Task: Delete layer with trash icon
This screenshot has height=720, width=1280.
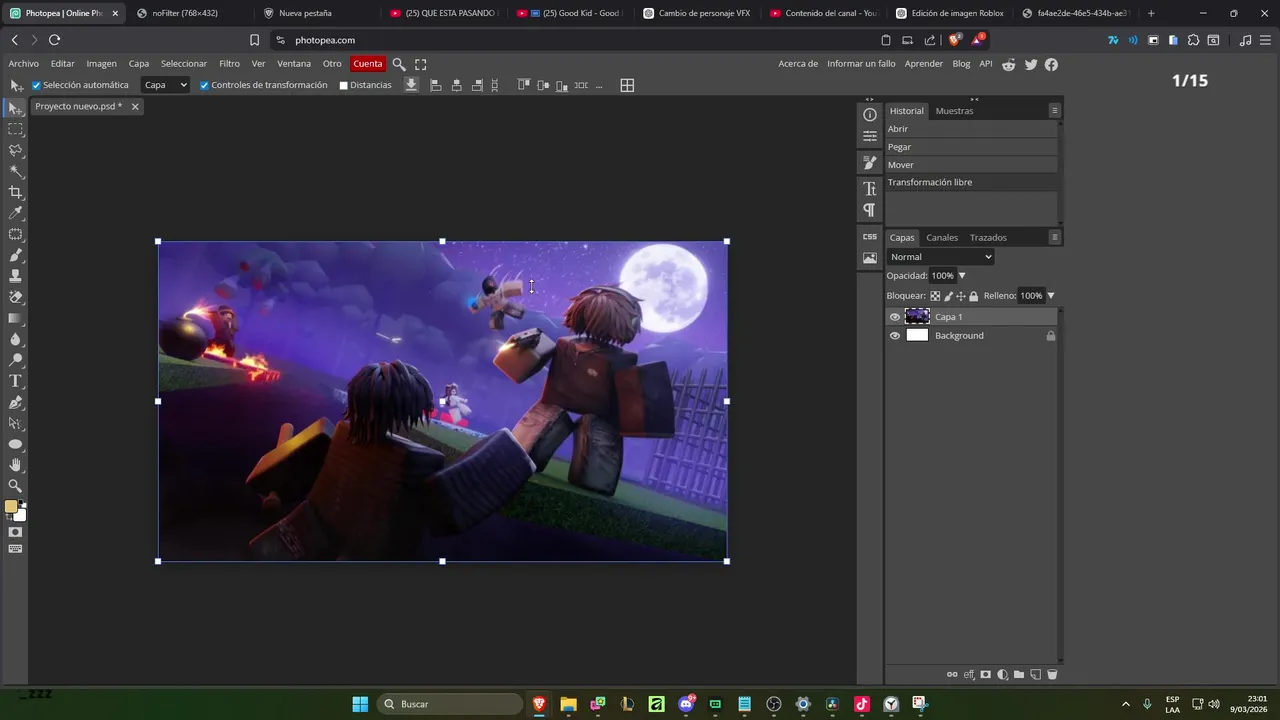Action: tap(1051, 675)
